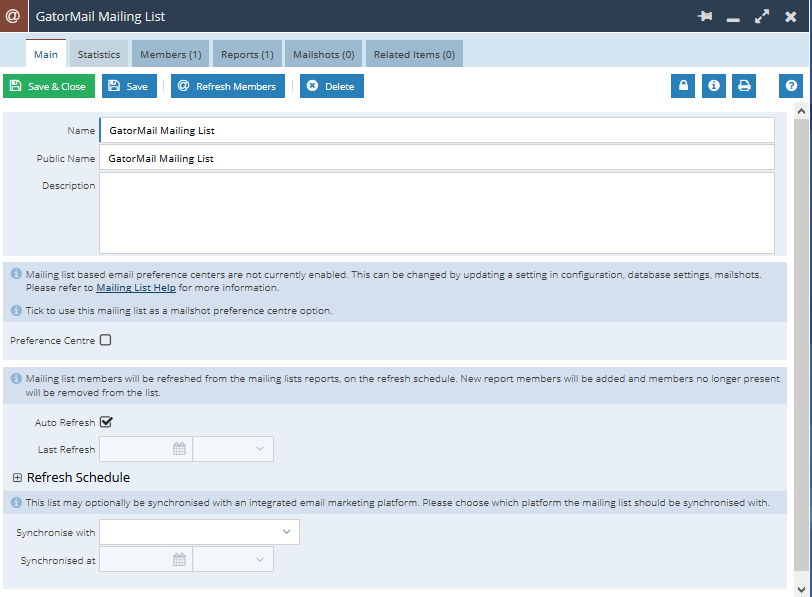Close the GatorMail Mailing List window
812x597 pixels.
pos(791,17)
